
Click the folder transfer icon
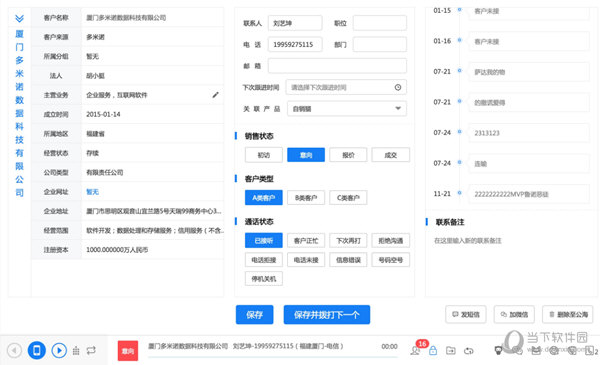pos(451,350)
